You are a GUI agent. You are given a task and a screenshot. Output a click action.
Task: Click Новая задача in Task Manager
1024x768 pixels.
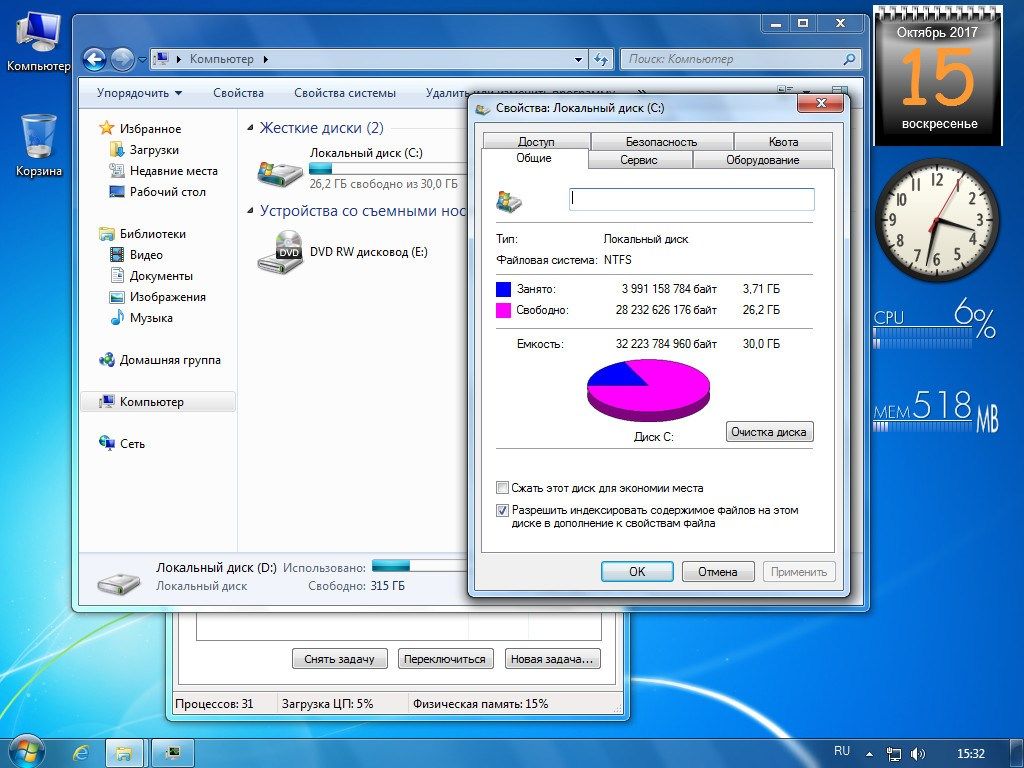click(x=552, y=659)
